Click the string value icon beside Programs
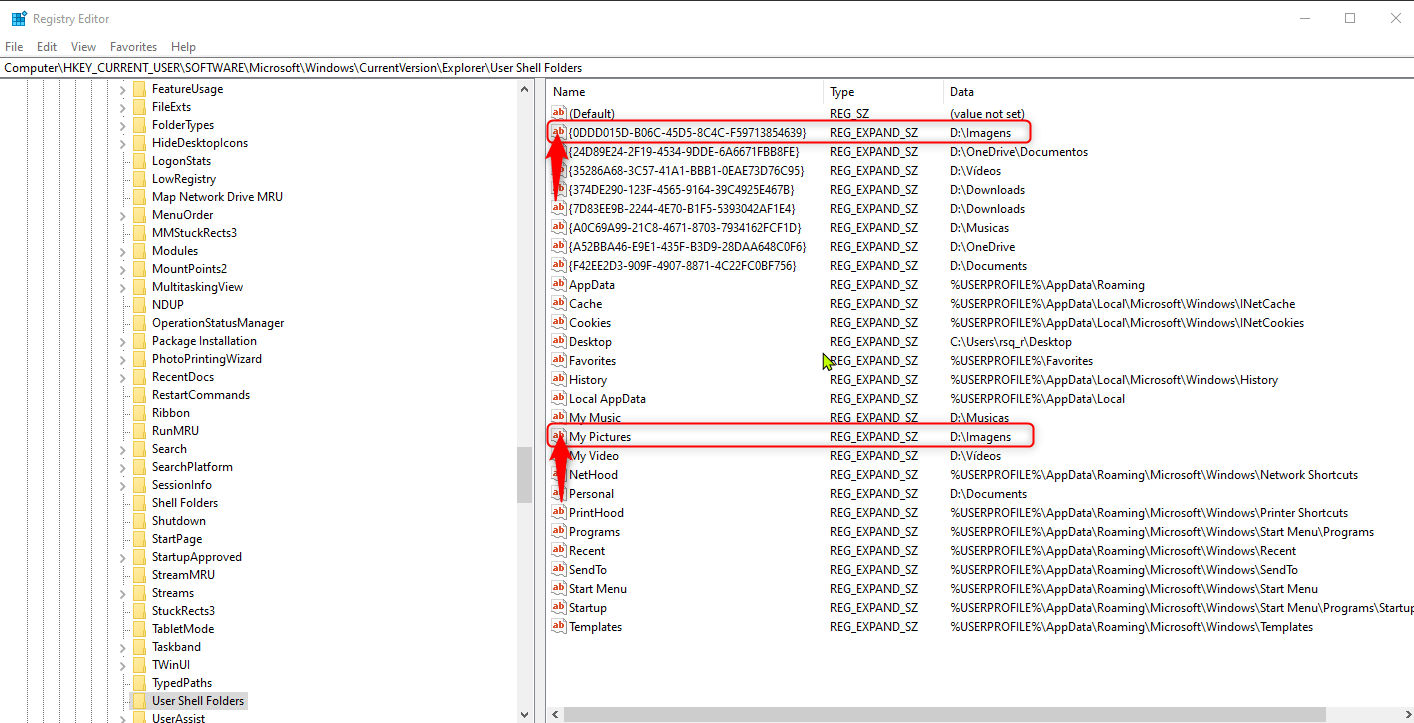Image resolution: width=1414 pixels, height=723 pixels. [x=559, y=531]
